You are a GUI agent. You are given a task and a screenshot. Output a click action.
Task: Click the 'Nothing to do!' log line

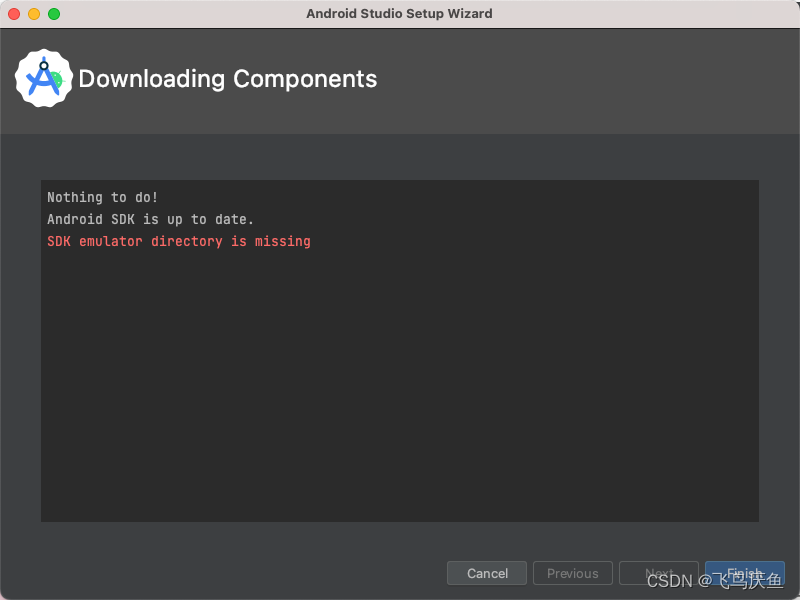103,197
